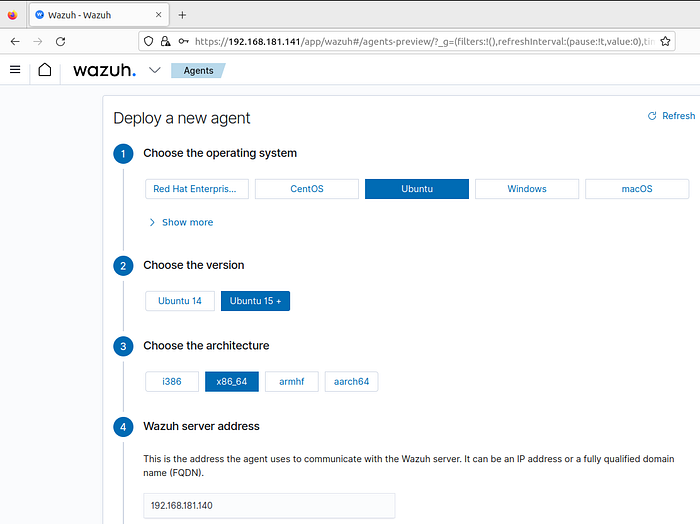
Task: Select Ubuntu operating system
Action: coord(417,189)
